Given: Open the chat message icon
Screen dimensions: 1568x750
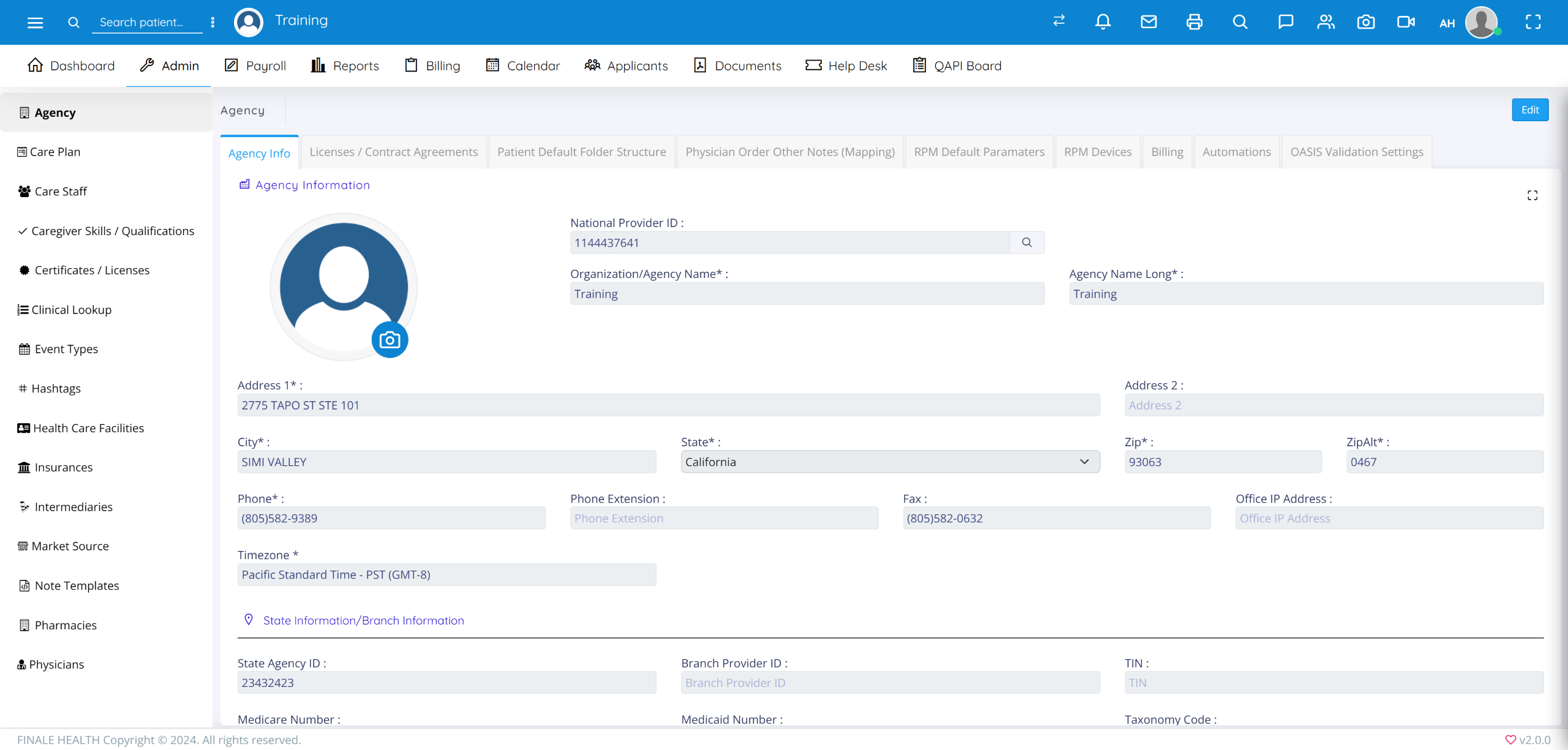Looking at the screenshot, I should click(x=1285, y=22).
